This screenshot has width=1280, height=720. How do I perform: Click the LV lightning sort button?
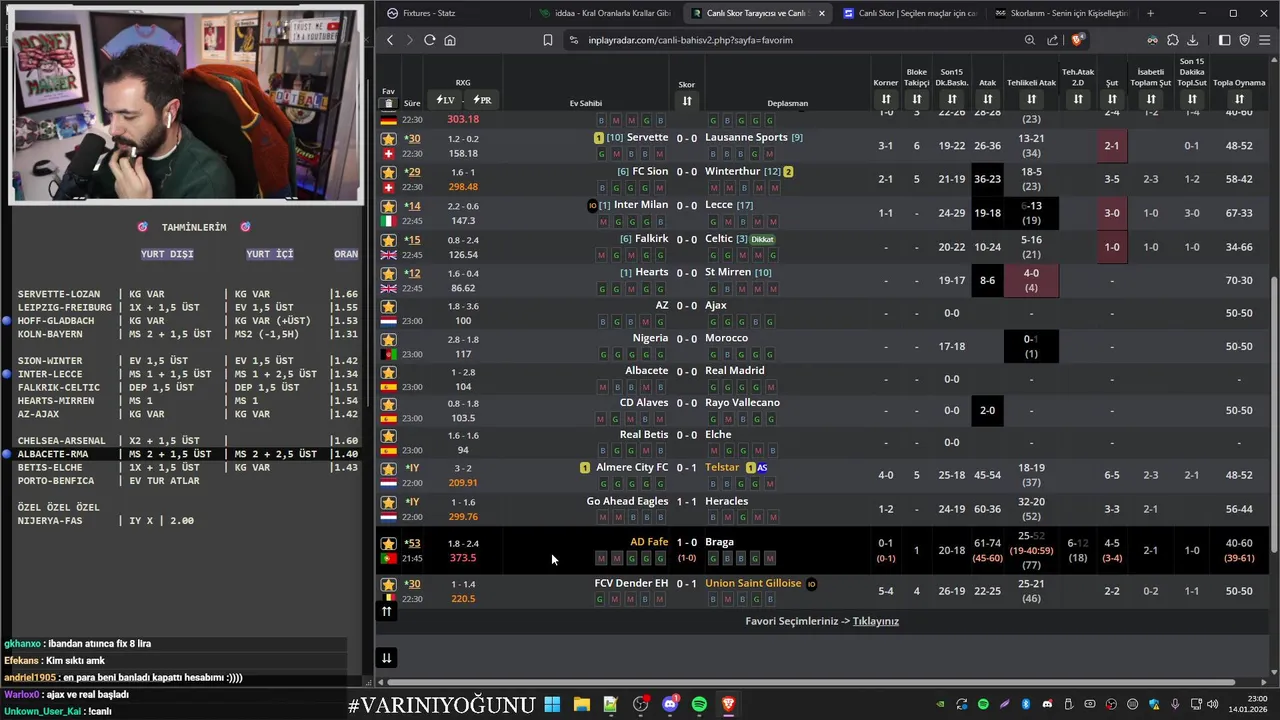[445, 100]
